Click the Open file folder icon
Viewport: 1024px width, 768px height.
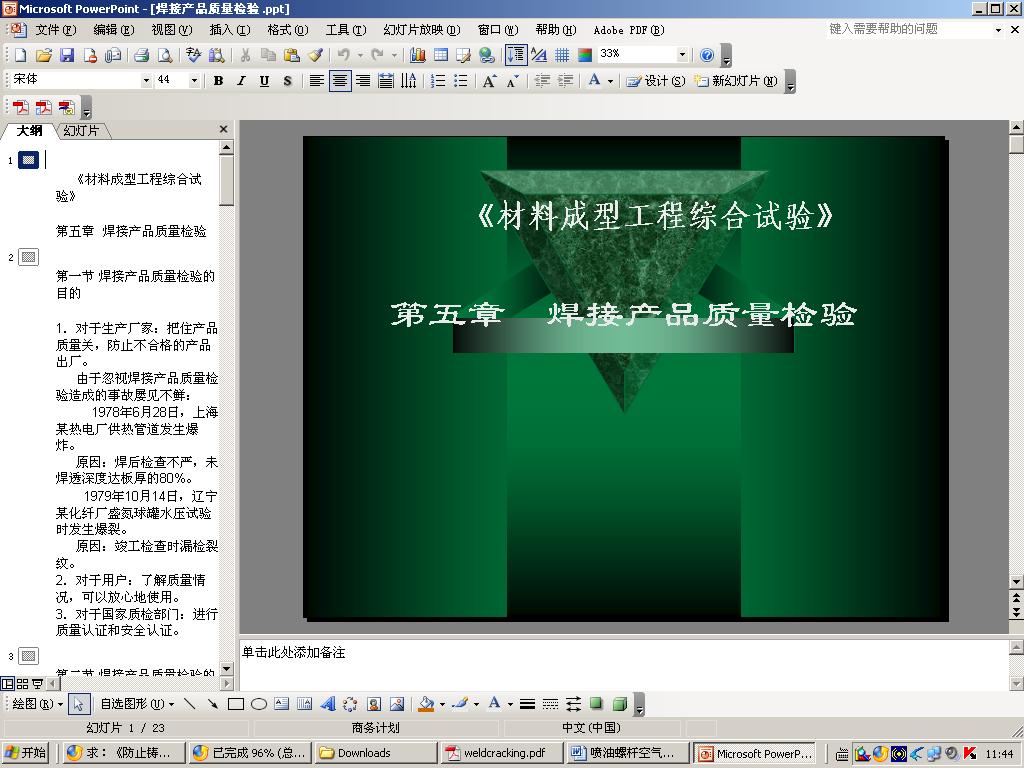44,56
